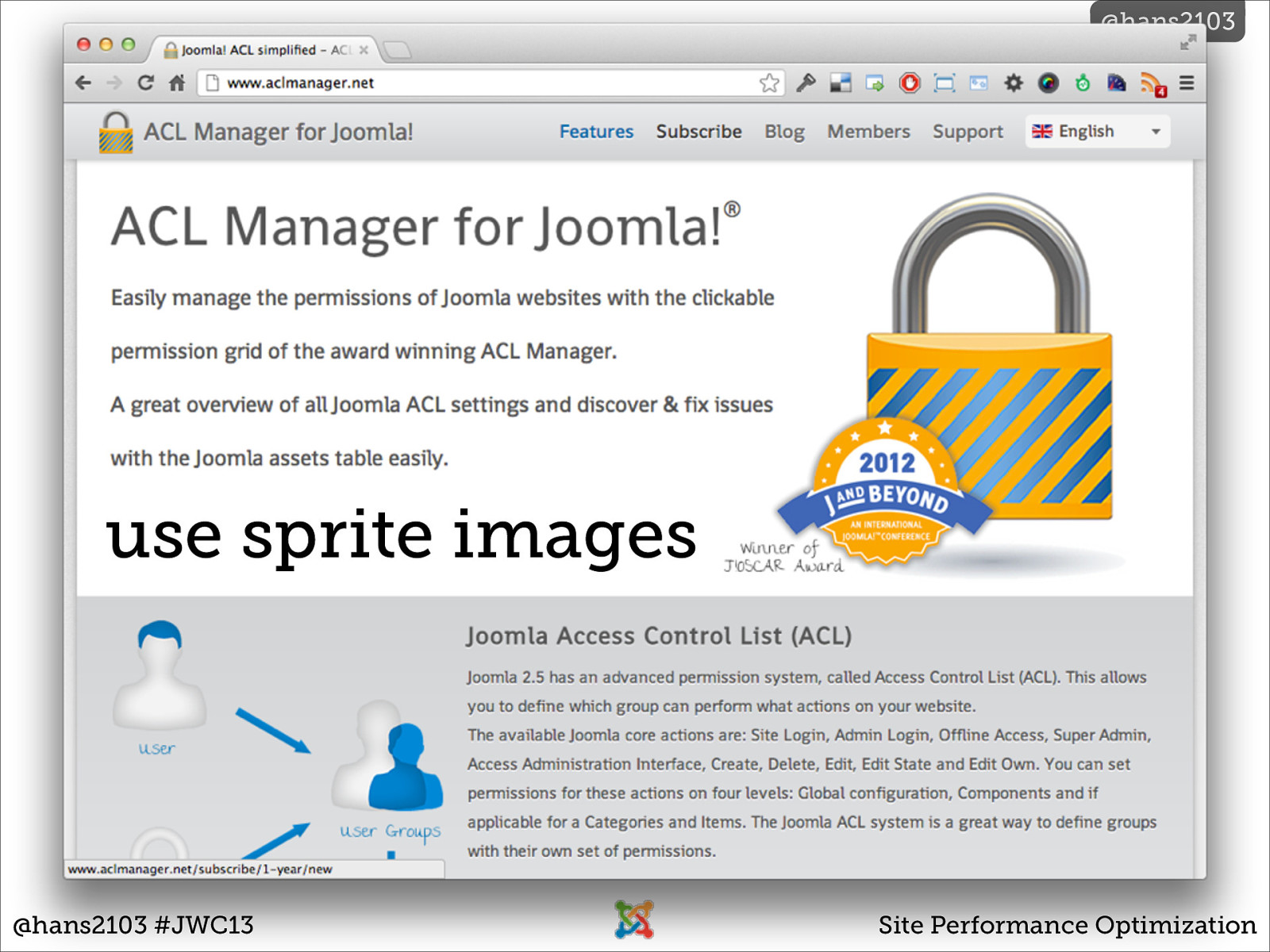The height and width of the screenshot is (952, 1270).
Task: Go back with the browser back arrow
Action: click(83, 83)
